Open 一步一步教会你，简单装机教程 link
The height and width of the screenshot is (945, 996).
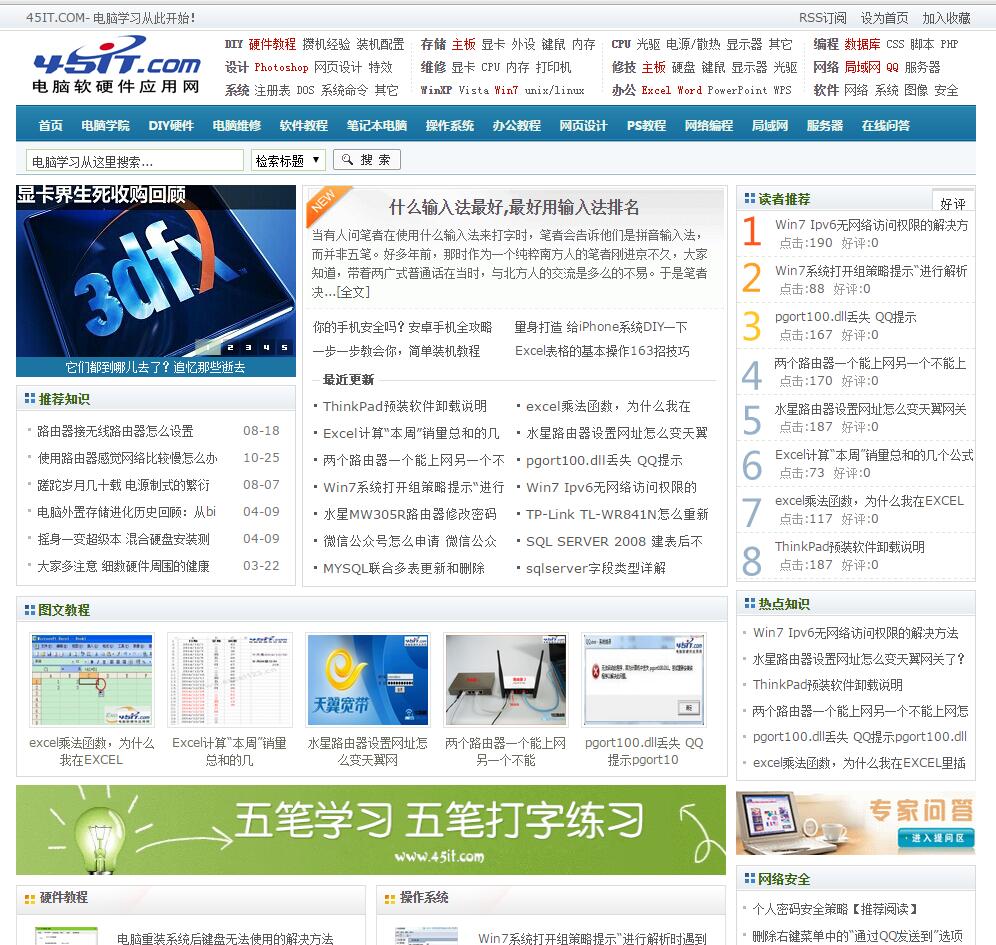coord(396,351)
